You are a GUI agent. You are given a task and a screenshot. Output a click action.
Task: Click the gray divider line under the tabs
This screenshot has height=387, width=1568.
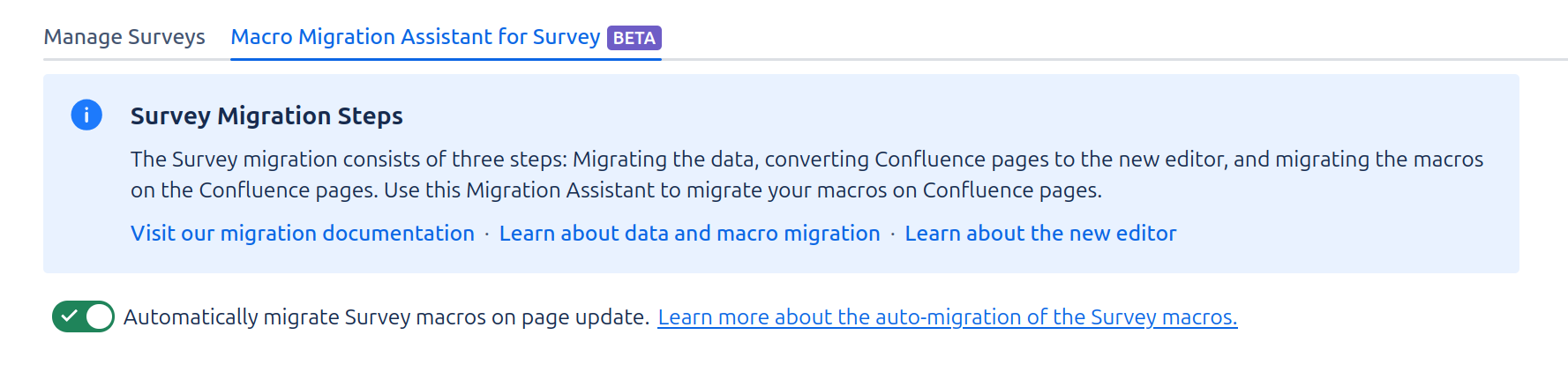pos(1059,60)
